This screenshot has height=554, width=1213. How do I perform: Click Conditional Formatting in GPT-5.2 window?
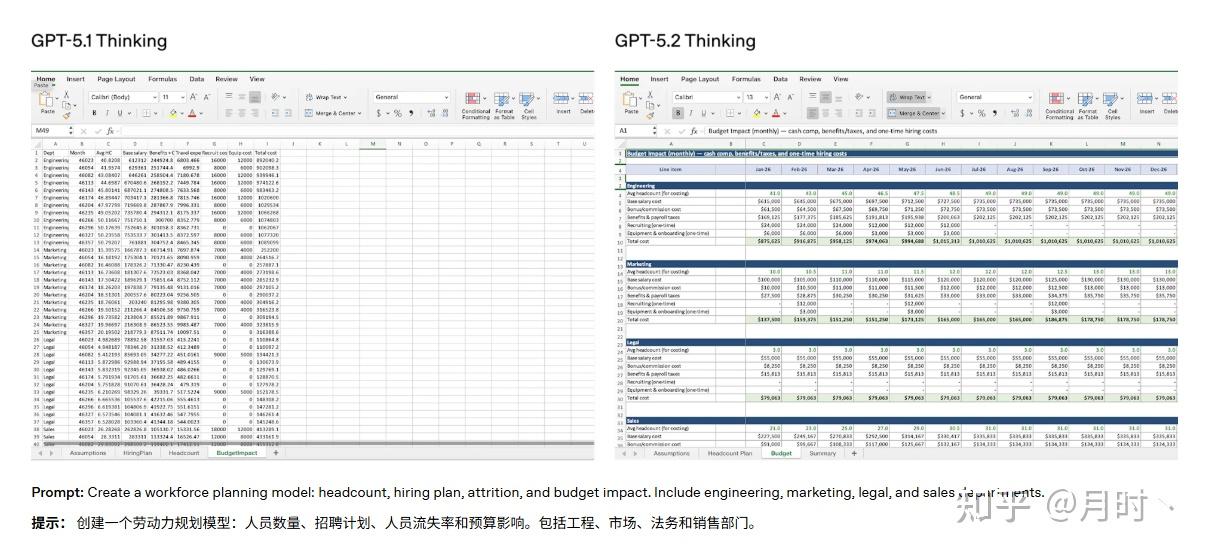(1059, 105)
